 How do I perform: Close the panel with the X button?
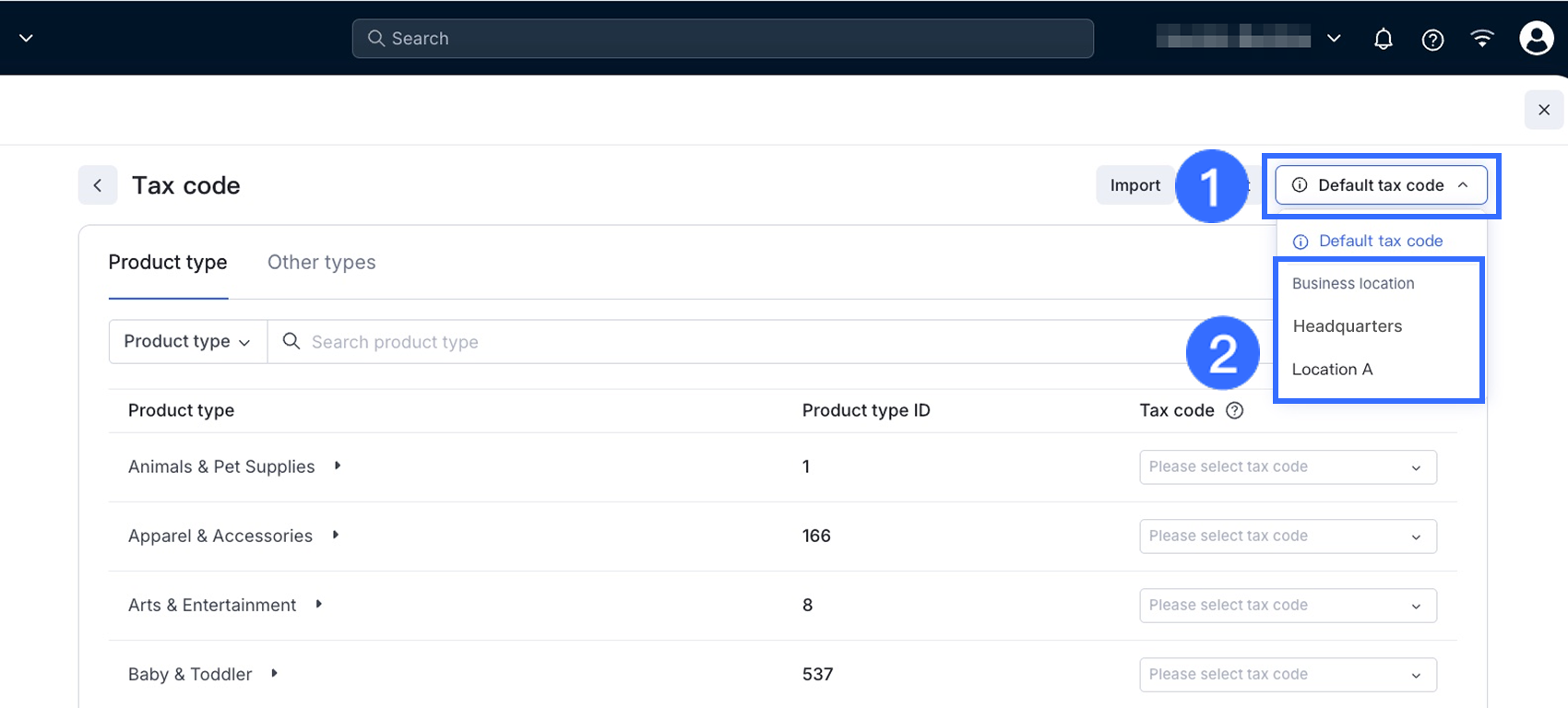click(x=1543, y=110)
